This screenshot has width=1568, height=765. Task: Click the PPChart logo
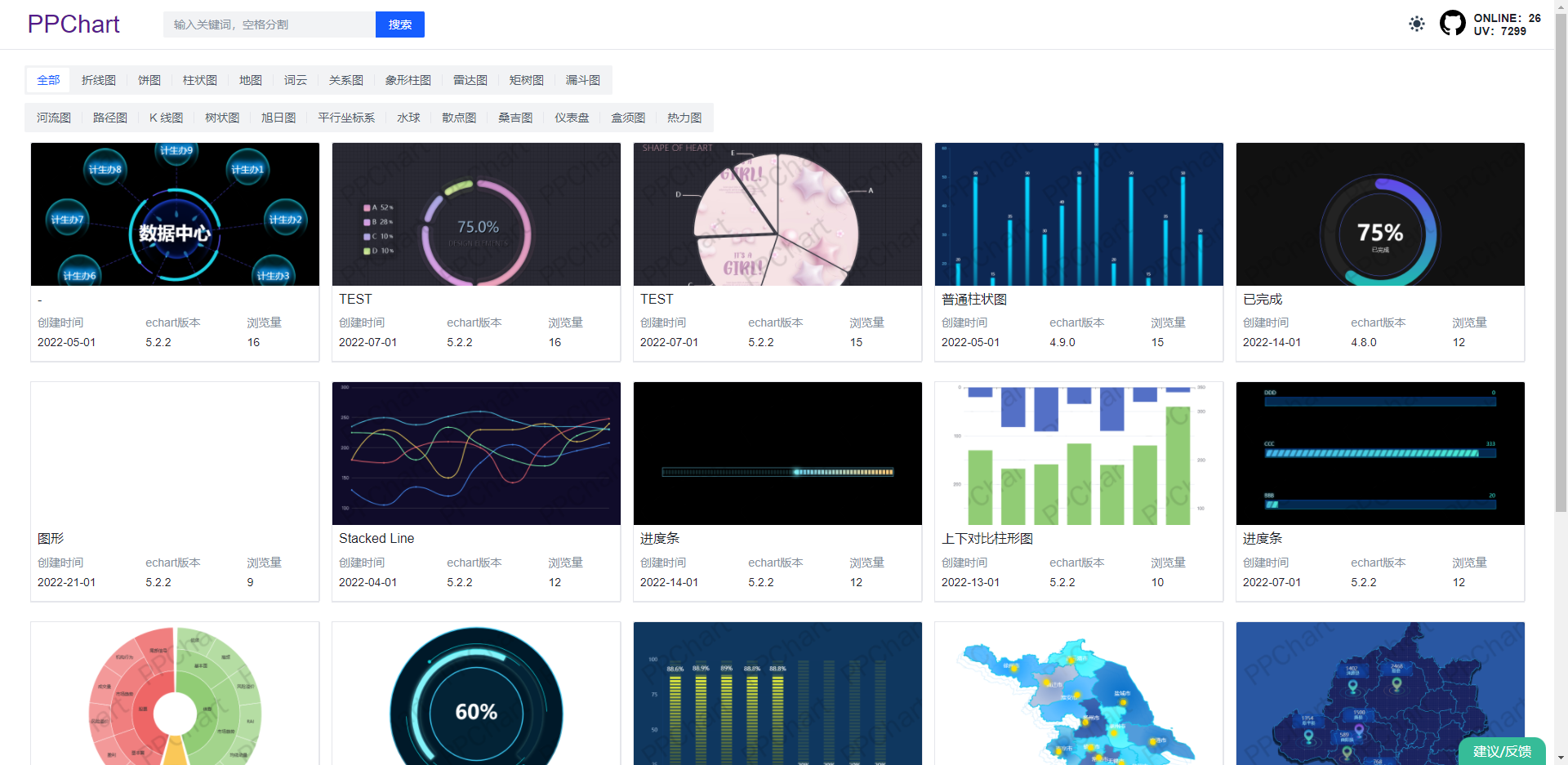coord(73,24)
